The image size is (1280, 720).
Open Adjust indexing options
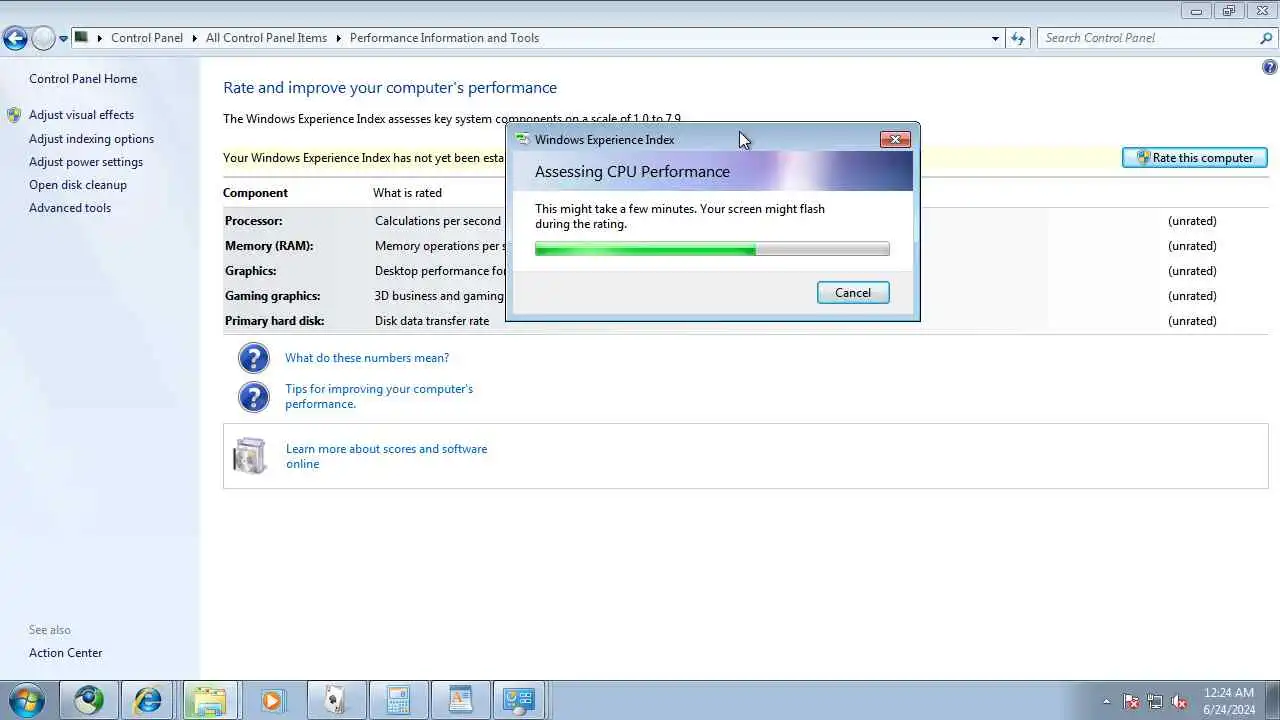[x=91, y=139]
